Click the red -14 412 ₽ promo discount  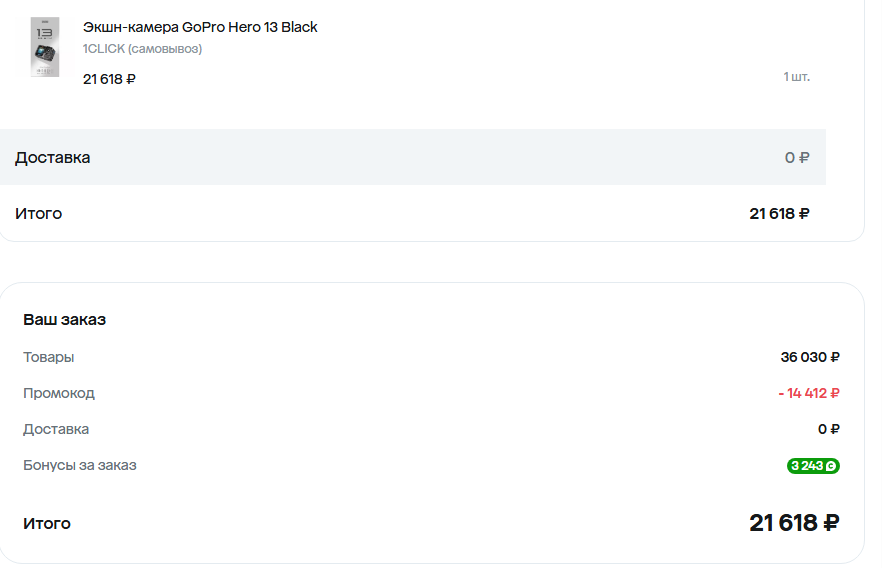point(808,393)
